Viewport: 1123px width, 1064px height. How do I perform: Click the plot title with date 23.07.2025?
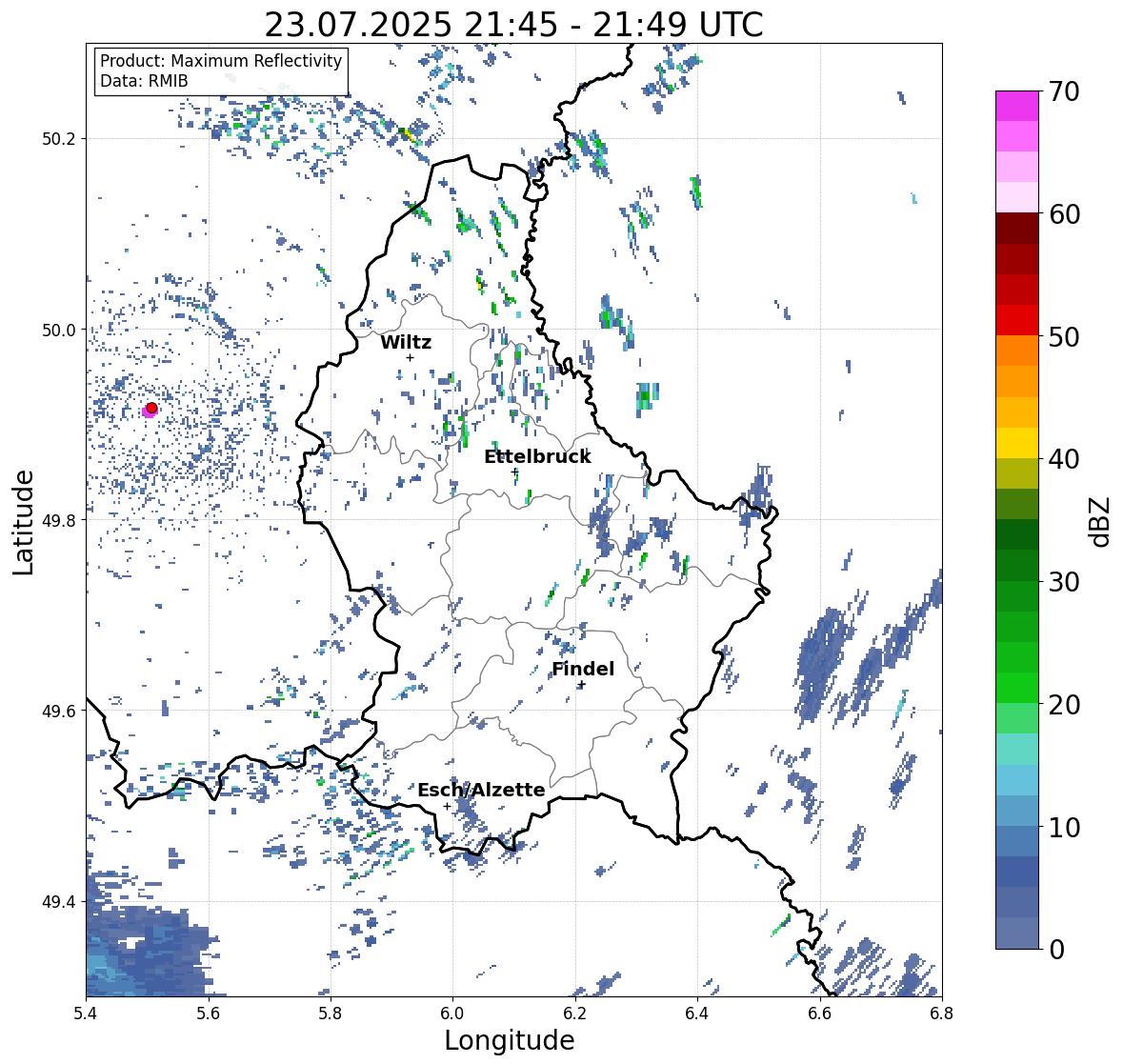click(x=513, y=25)
